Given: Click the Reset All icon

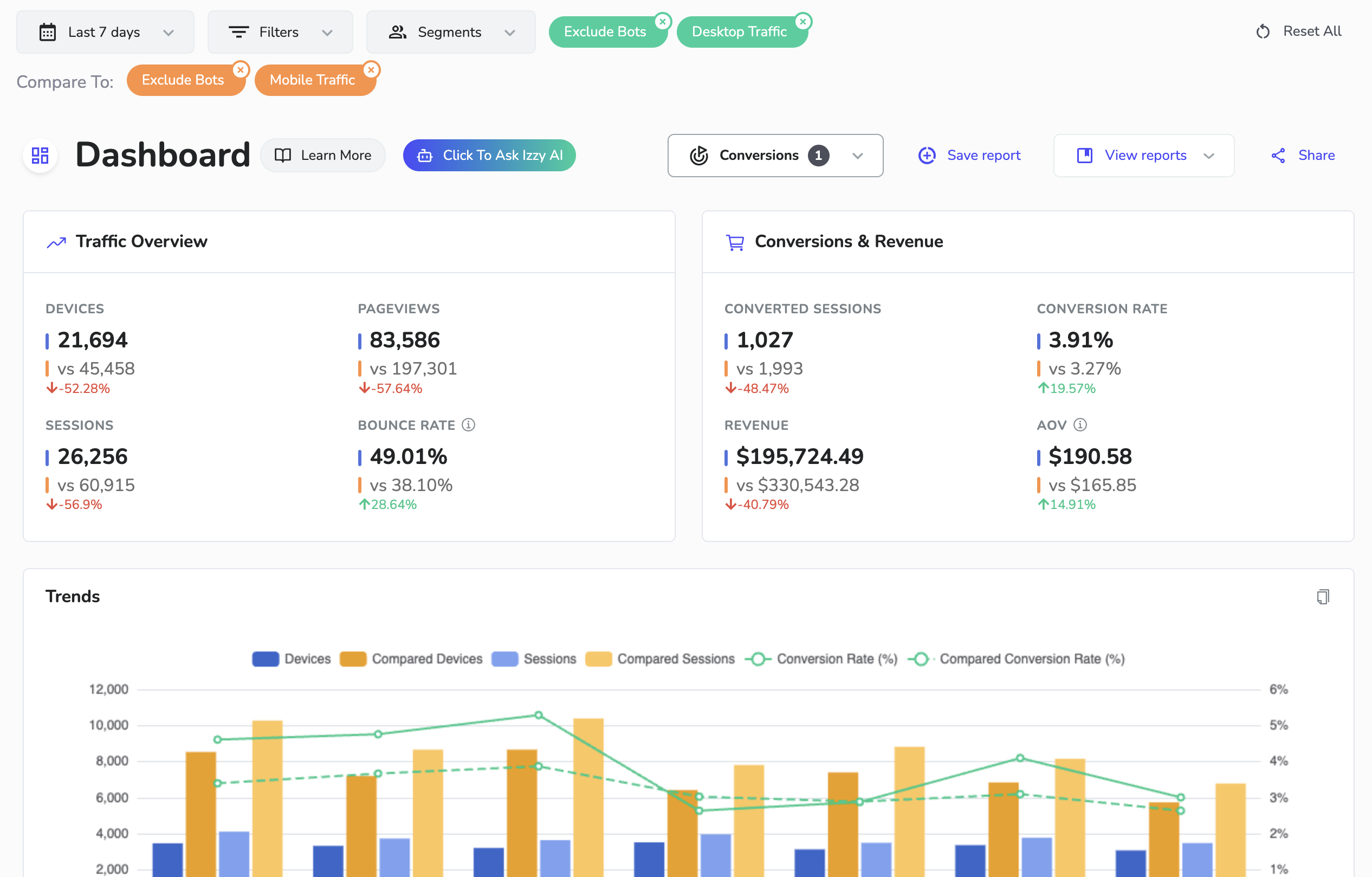Looking at the screenshot, I should [1263, 32].
